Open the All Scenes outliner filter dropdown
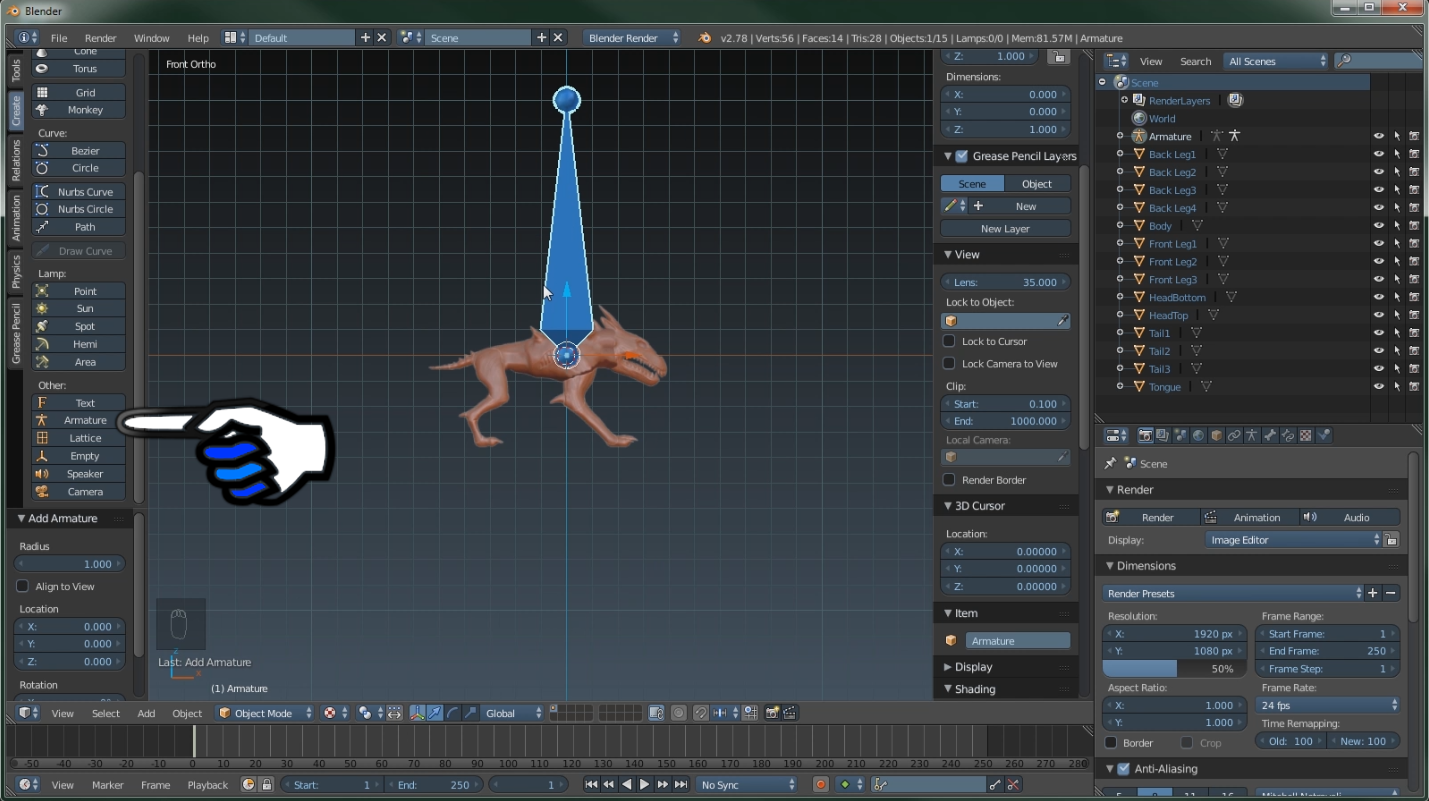This screenshot has width=1429, height=801. coord(1276,61)
